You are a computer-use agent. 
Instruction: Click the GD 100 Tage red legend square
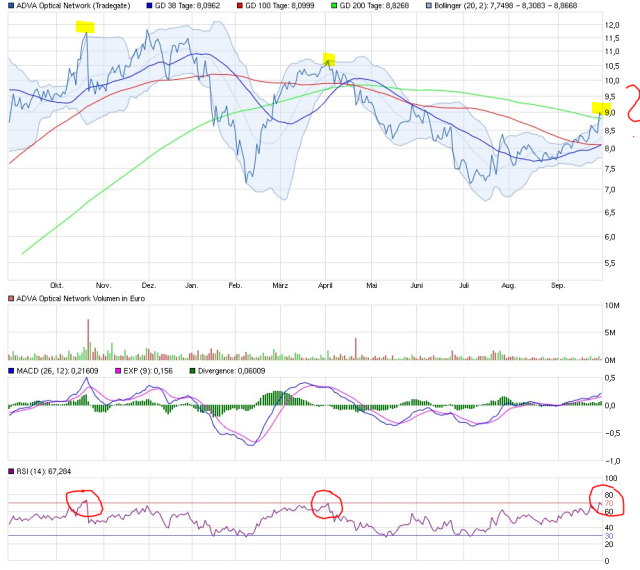coord(240,6)
